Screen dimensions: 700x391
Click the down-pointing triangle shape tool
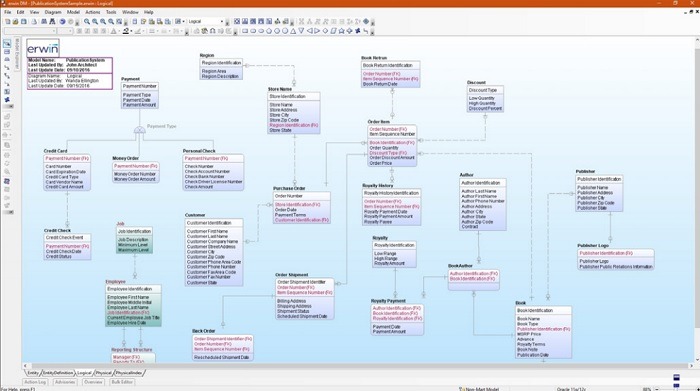(x=301, y=31)
